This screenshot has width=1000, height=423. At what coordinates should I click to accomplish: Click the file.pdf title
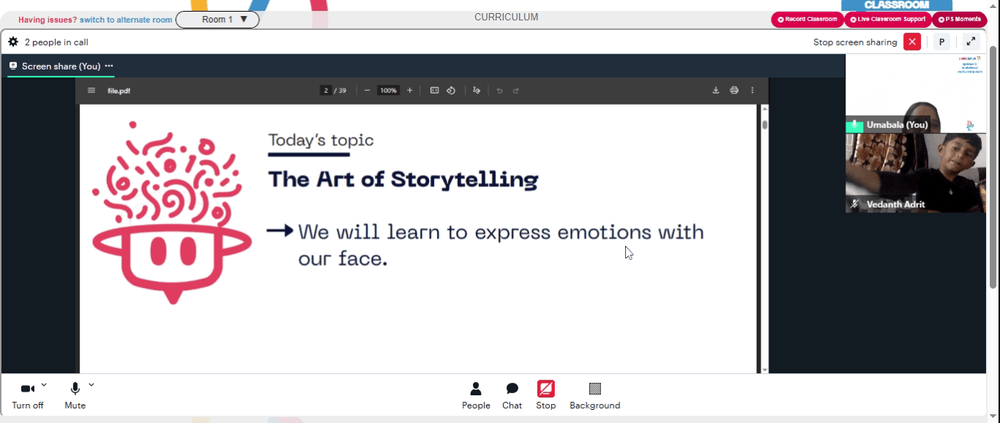point(119,91)
